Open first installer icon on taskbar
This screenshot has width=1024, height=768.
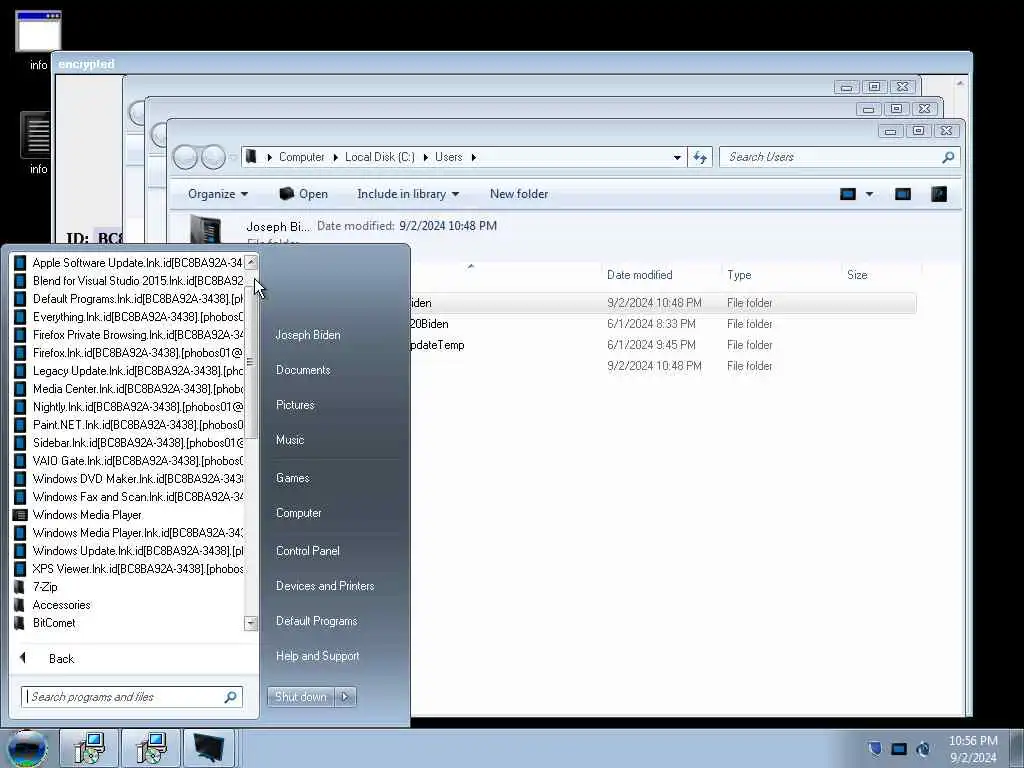(x=89, y=748)
